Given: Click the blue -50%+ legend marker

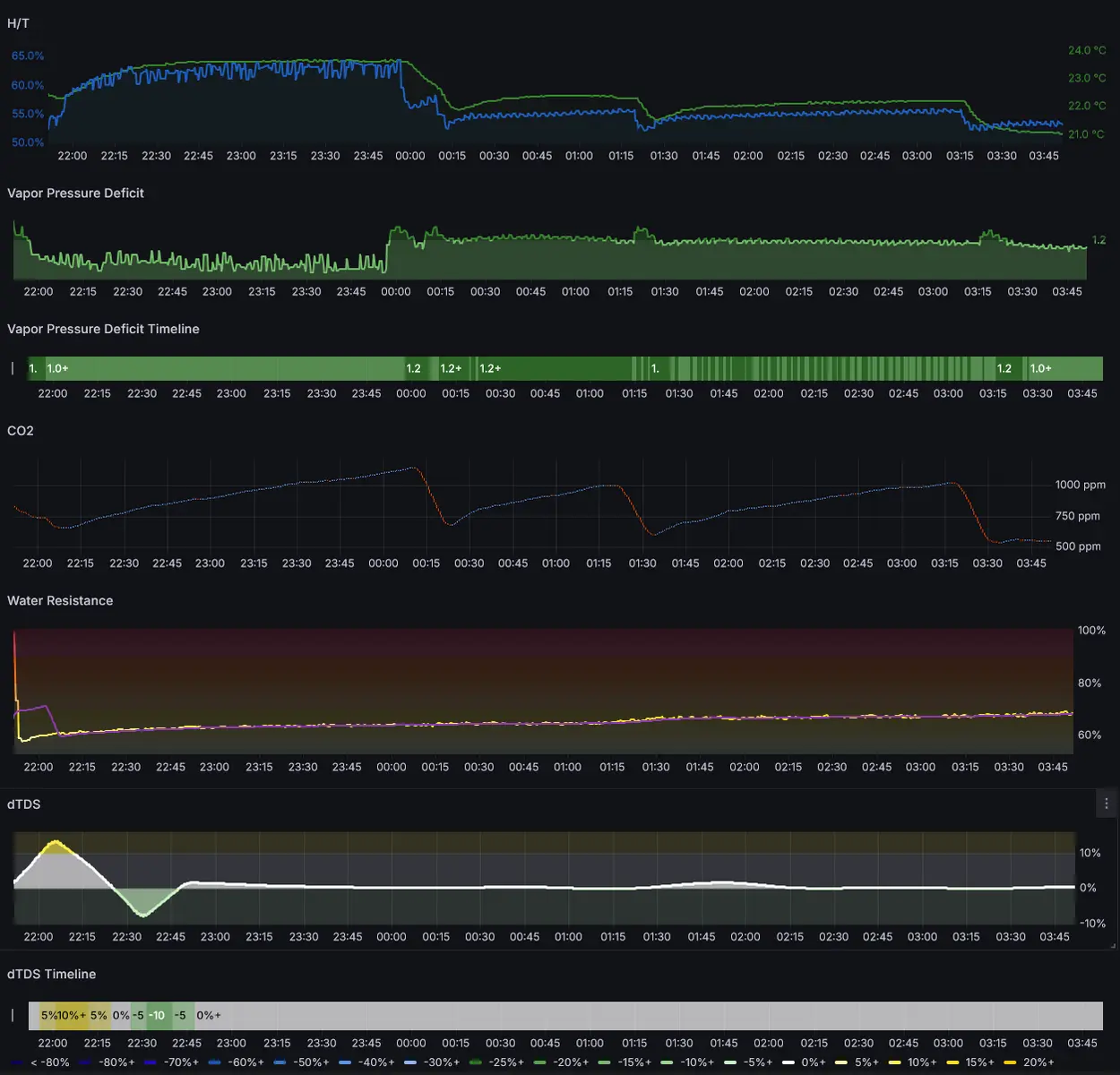Looking at the screenshot, I should [x=280, y=1062].
